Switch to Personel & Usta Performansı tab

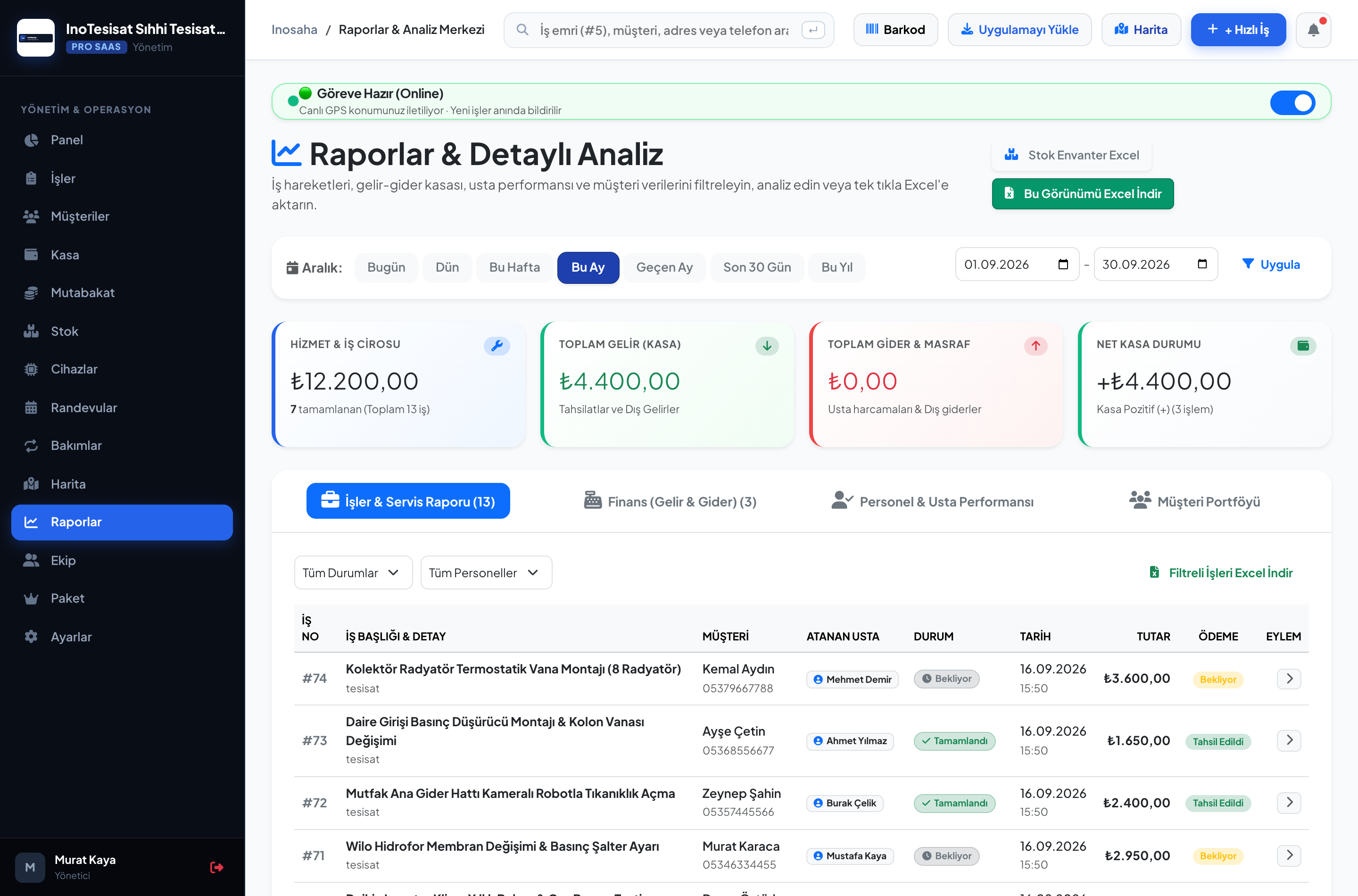(932, 501)
